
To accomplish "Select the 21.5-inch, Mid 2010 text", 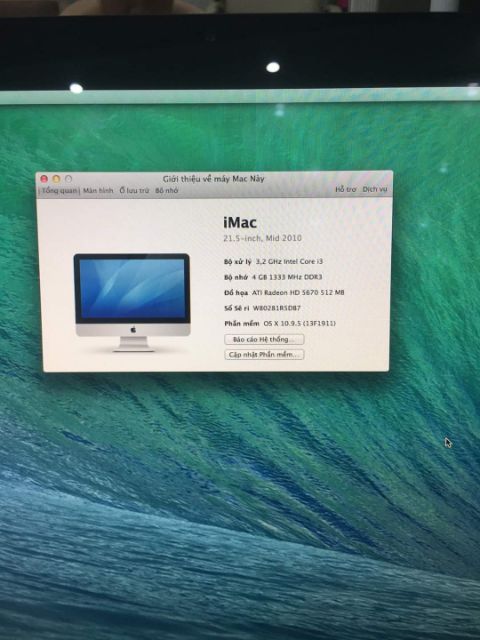I will point(262,238).
